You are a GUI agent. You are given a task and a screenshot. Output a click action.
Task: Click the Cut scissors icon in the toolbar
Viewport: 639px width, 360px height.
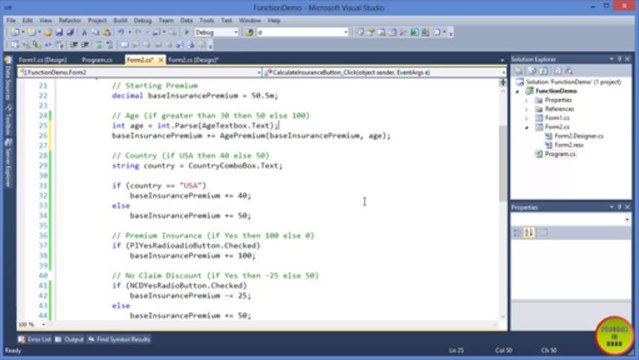84,32
